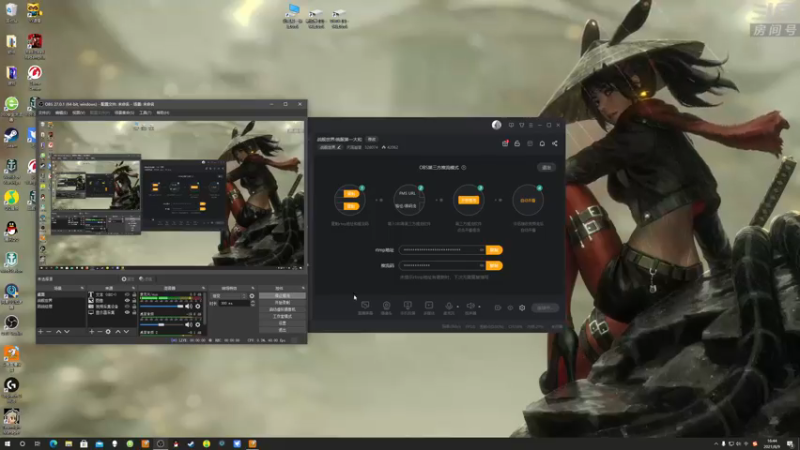Pop out the OBS scenes dock panel
Viewport: 800px width, 450px height.
coord(82,288)
